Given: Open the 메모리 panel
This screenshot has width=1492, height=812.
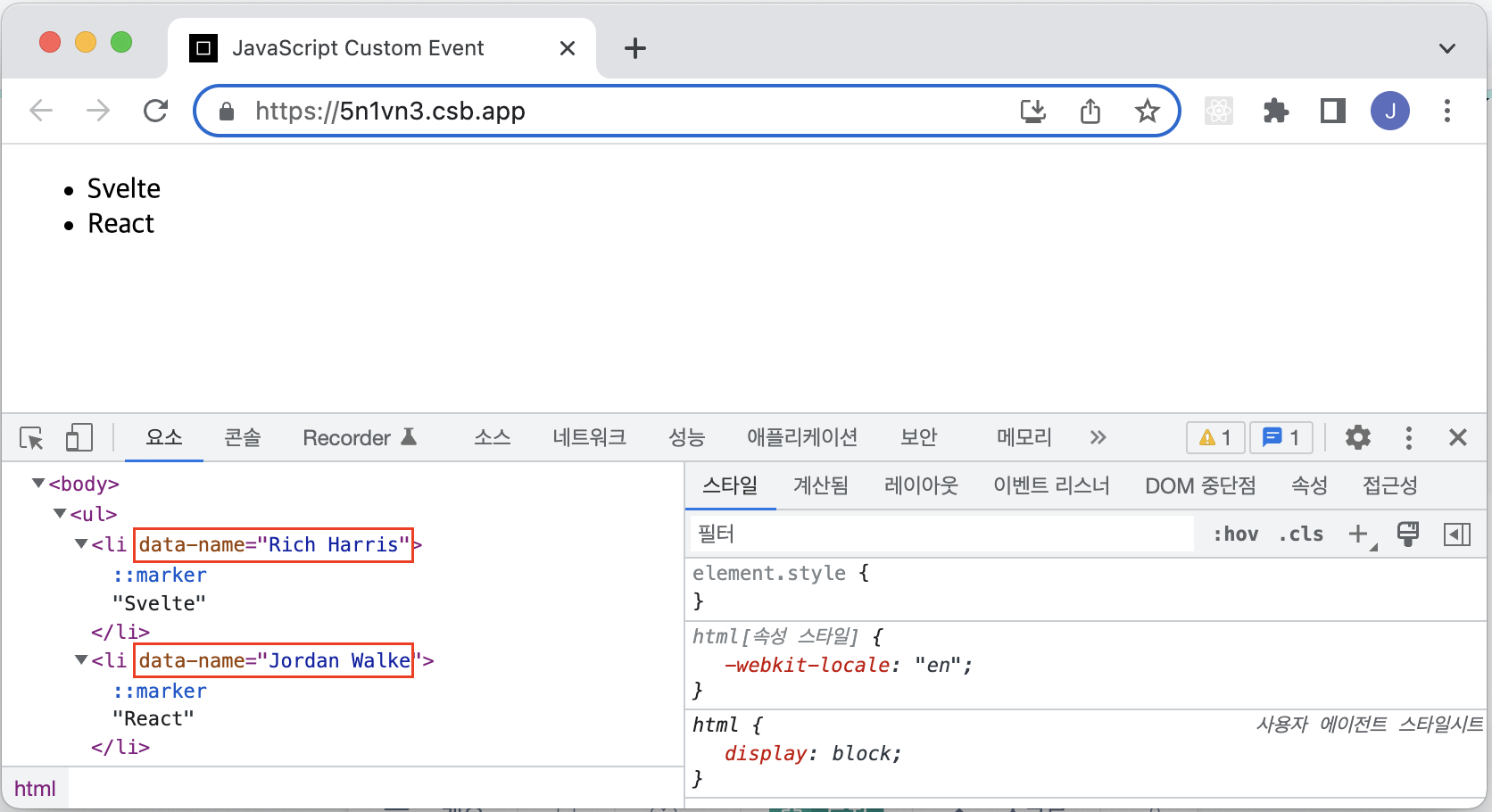Looking at the screenshot, I should click(x=1024, y=437).
